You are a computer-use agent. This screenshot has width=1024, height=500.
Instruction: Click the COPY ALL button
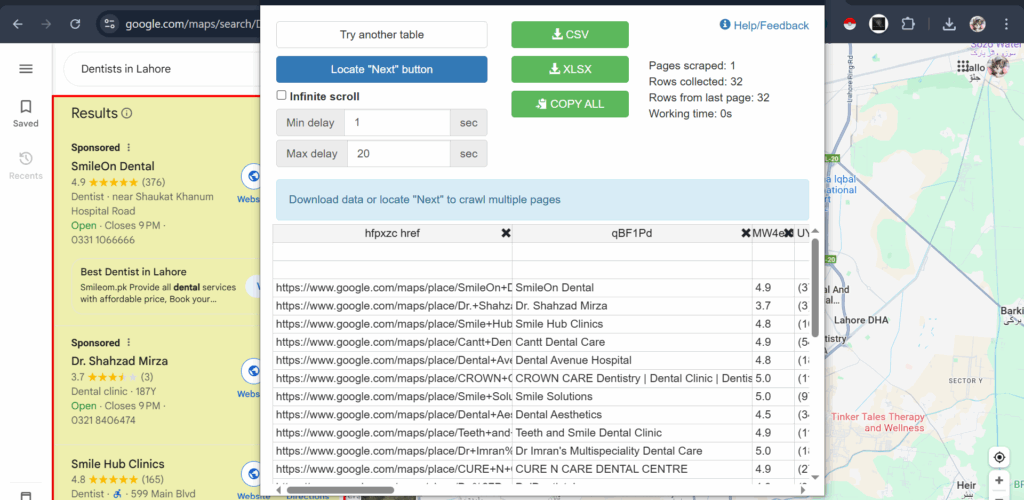[569, 104]
